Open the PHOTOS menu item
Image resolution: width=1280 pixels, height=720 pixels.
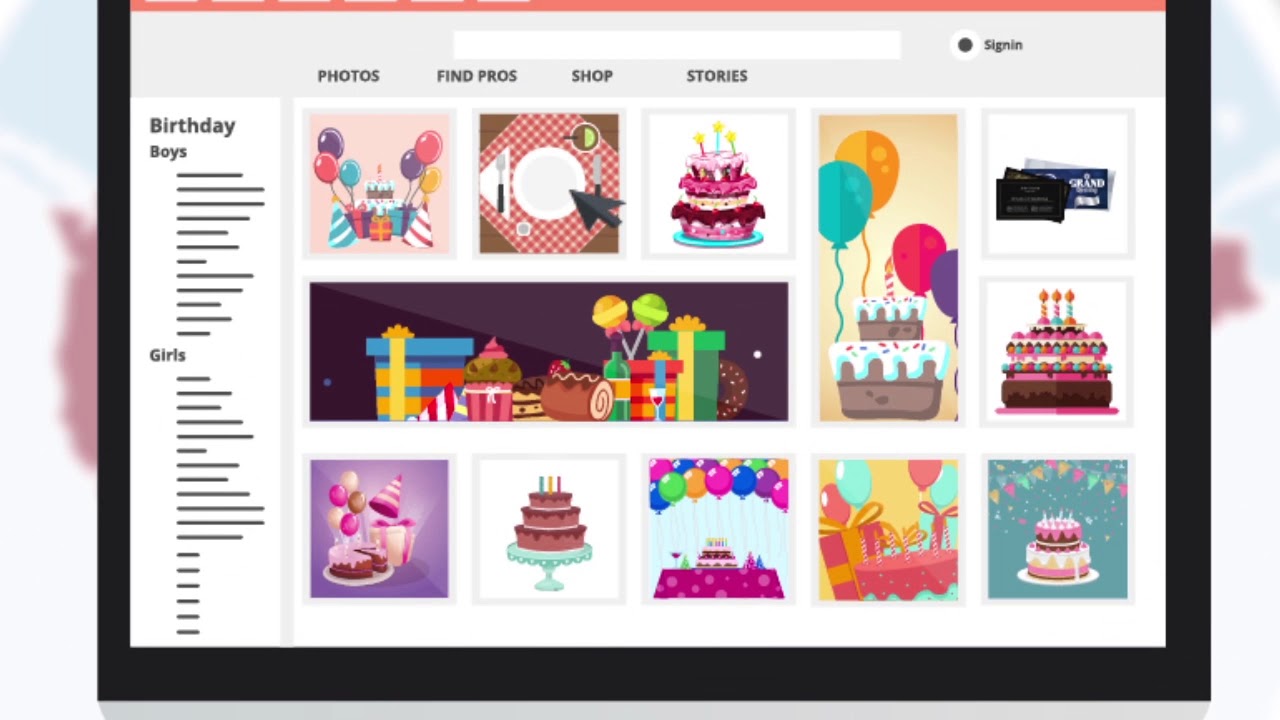(348, 76)
